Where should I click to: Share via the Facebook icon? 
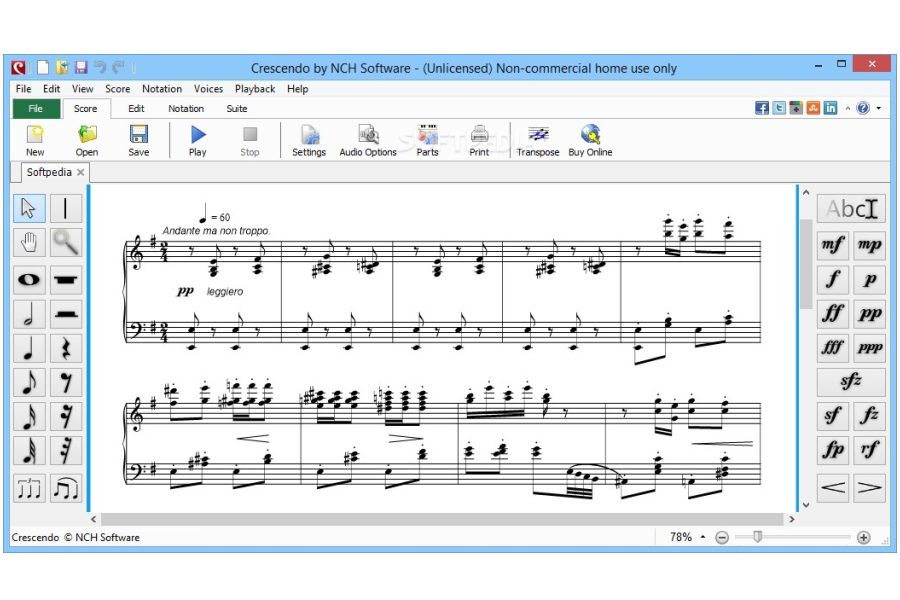click(x=762, y=108)
